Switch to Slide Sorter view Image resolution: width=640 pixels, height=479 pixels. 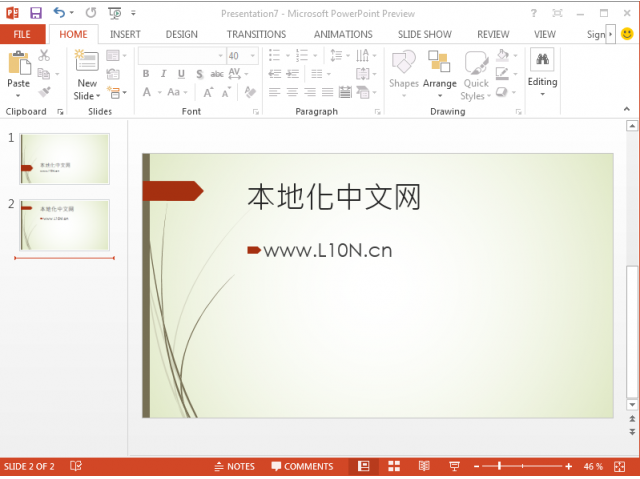394,466
